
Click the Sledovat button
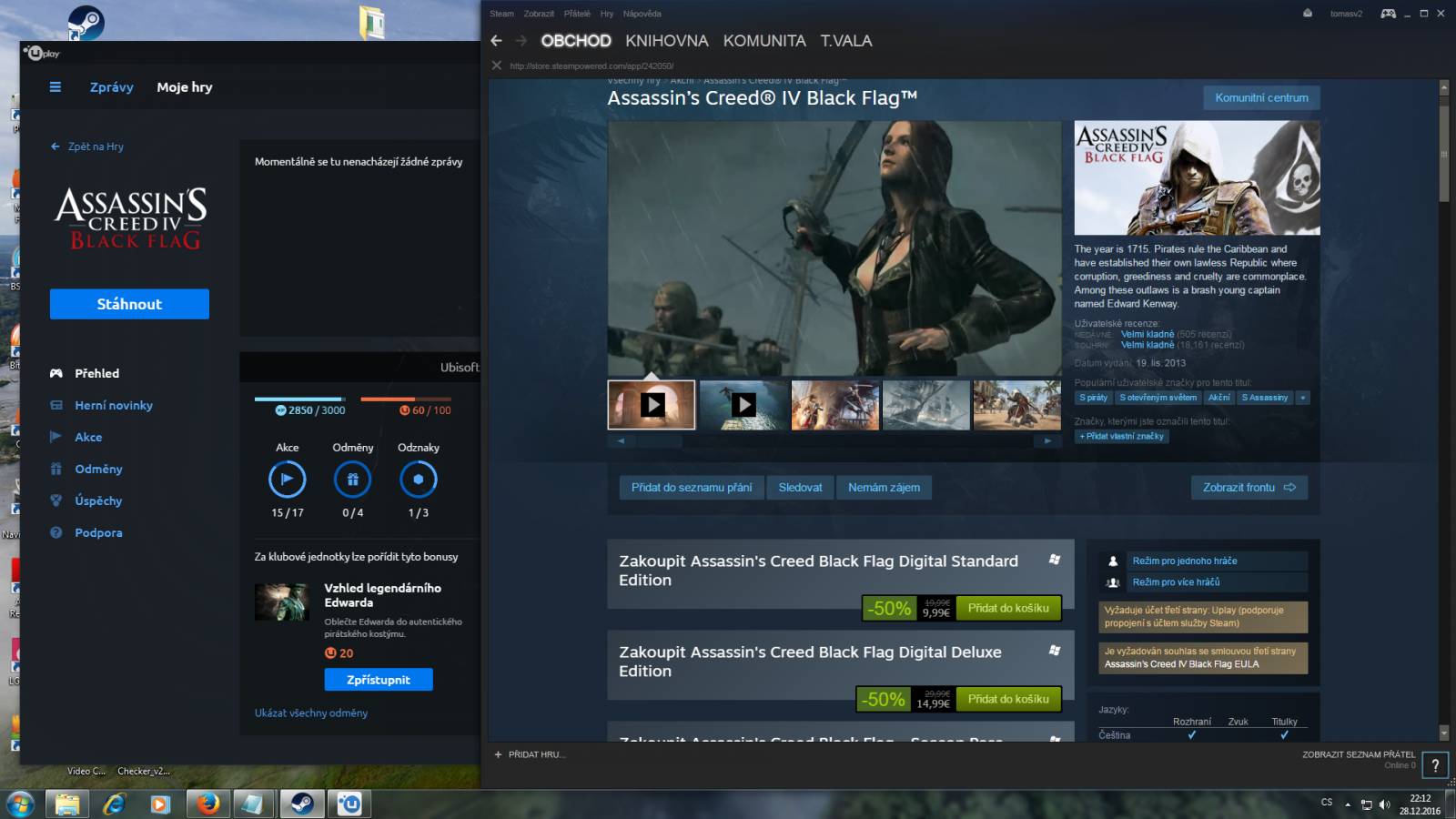(x=800, y=488)
